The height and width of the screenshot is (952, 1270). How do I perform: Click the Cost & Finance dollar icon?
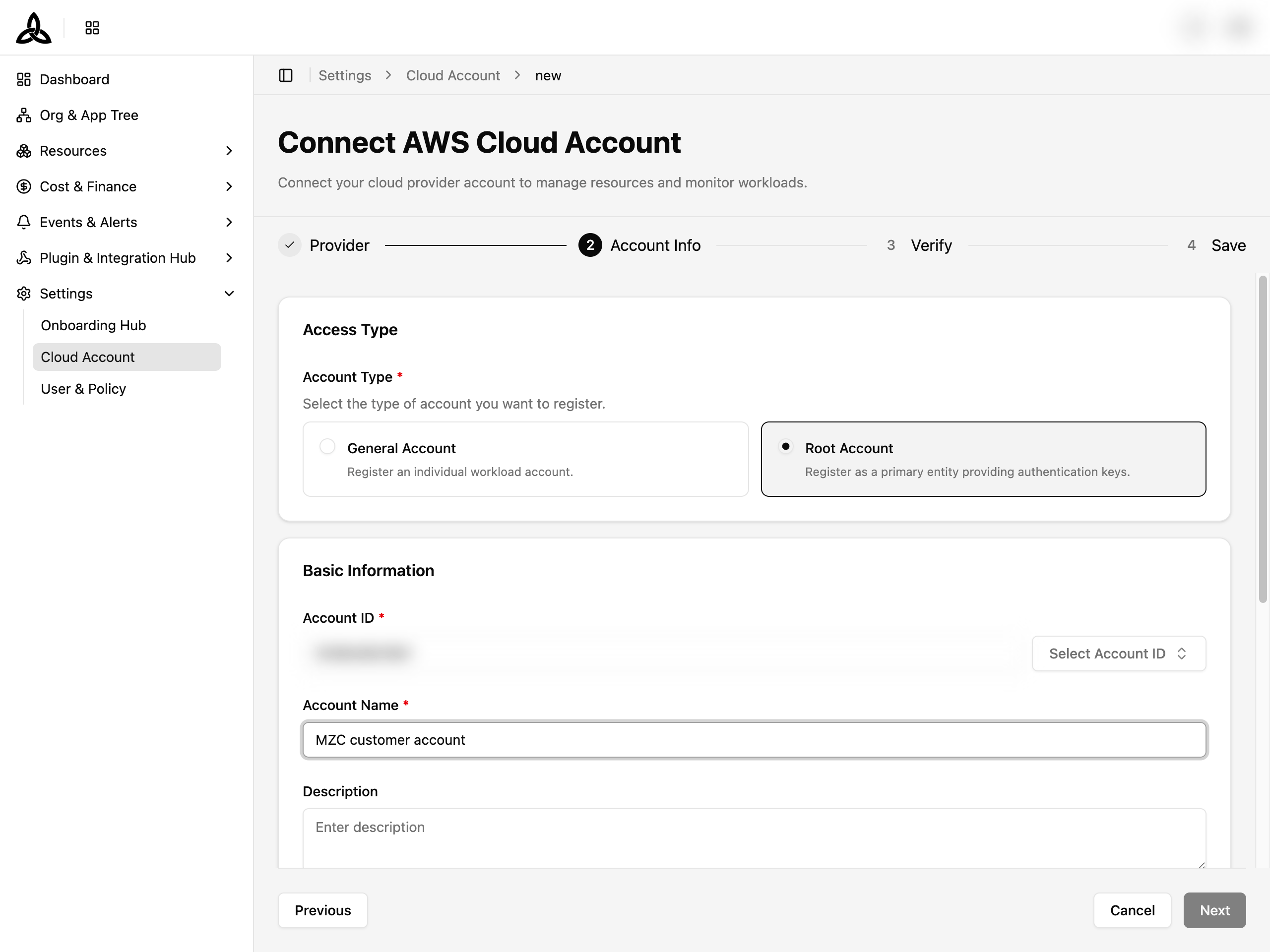23,186
